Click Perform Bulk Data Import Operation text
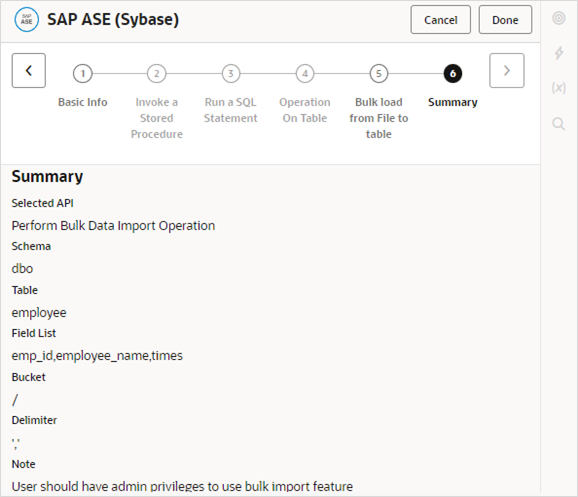Image resolution: width=578 pixels, height=497 pixels. click(x=113, y=226)
